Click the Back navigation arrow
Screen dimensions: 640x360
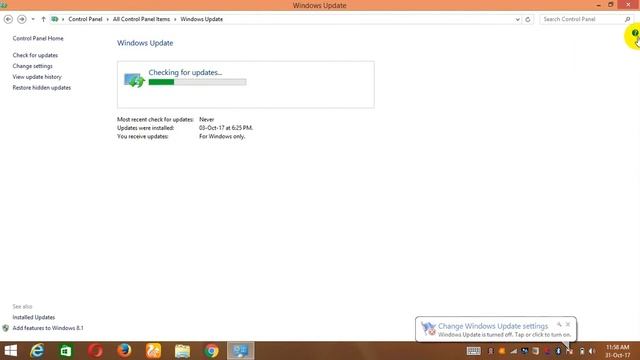click(x=8, y=19)
